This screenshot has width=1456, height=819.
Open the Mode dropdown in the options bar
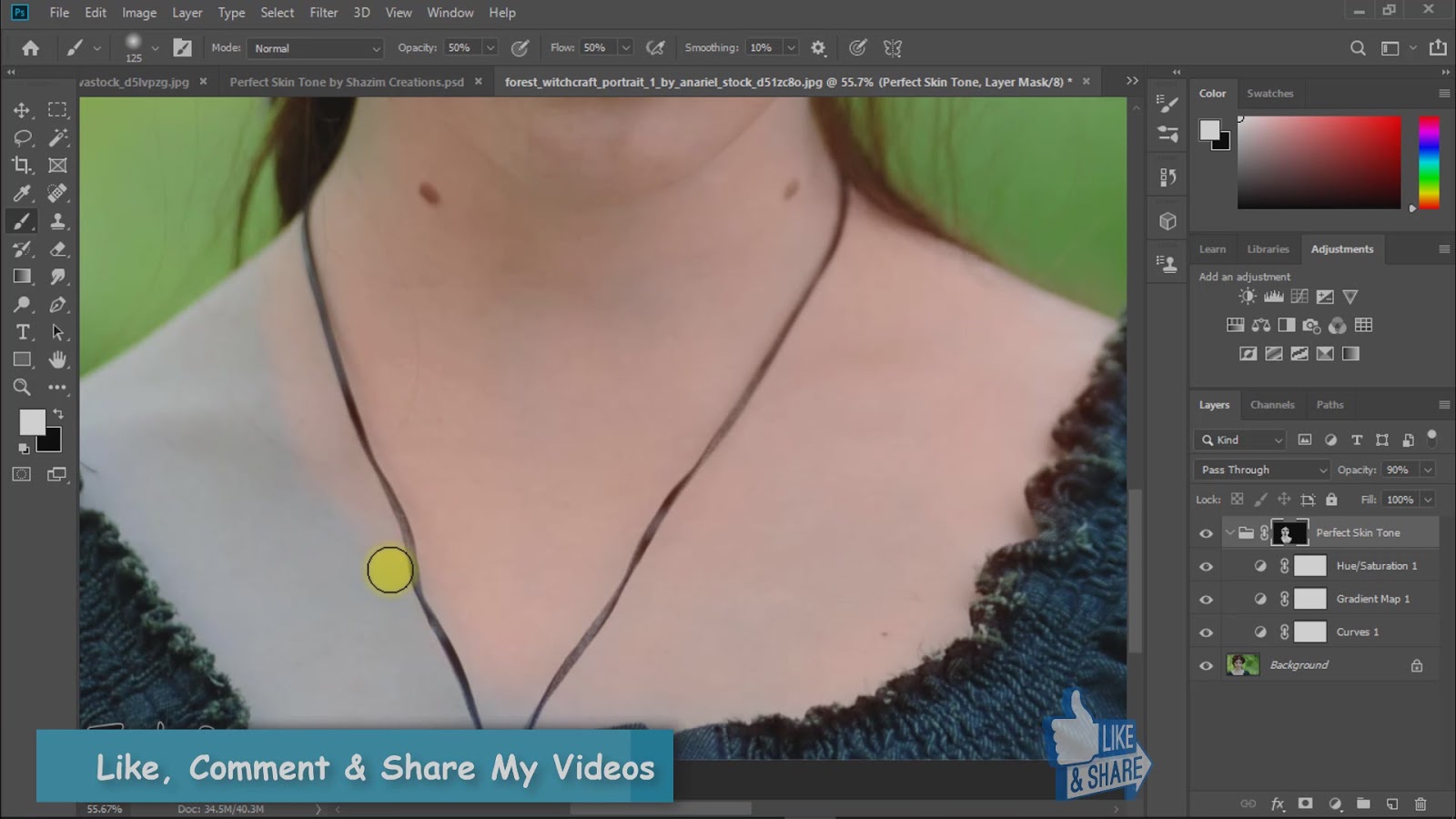(314, 47)
